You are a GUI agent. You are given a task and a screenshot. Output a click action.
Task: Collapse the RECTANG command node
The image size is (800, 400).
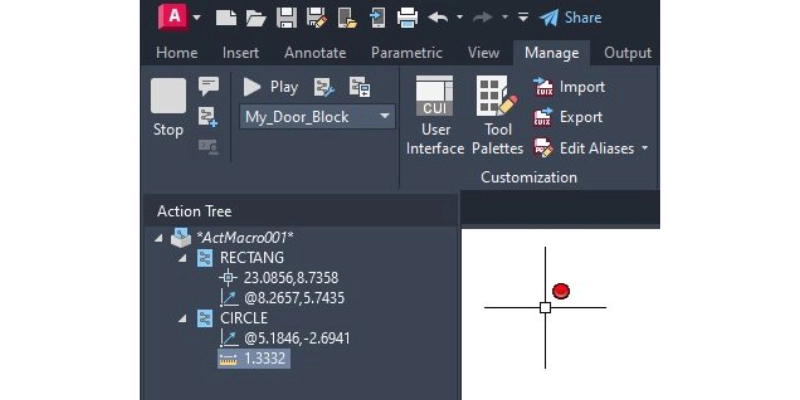click(x=183, y=258)
